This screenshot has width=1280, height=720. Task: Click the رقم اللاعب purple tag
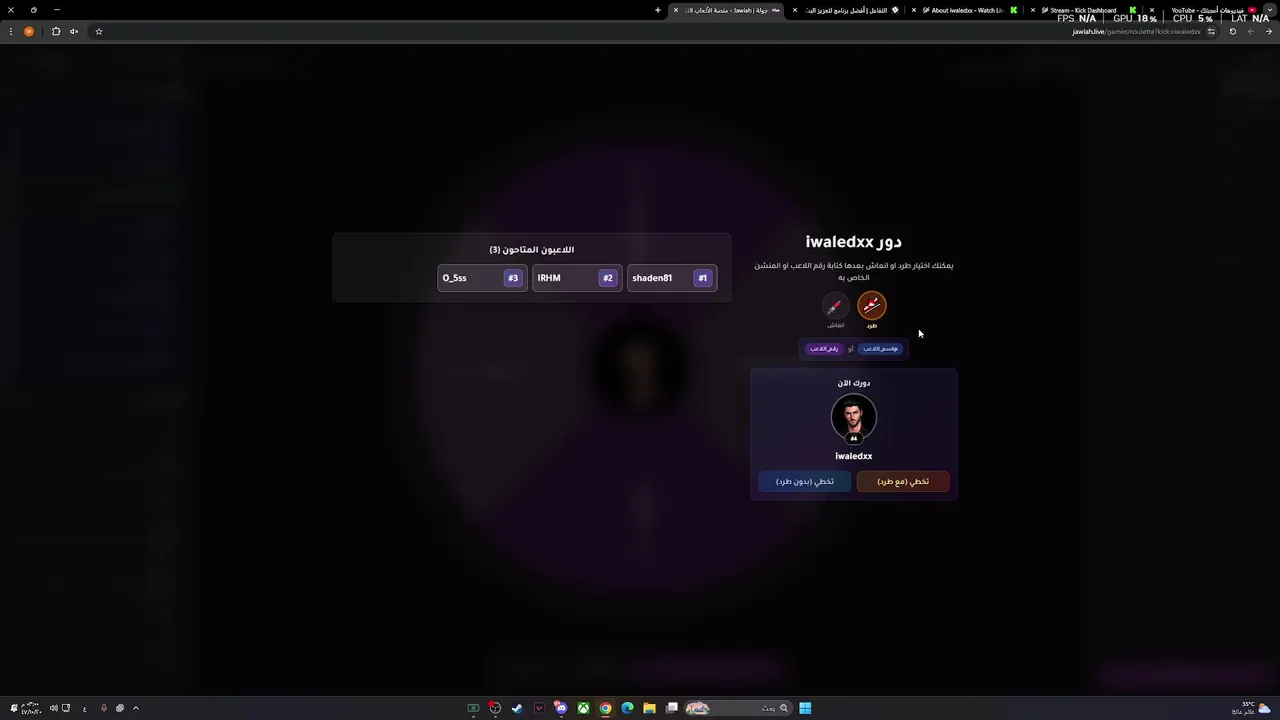pos(824,349)
